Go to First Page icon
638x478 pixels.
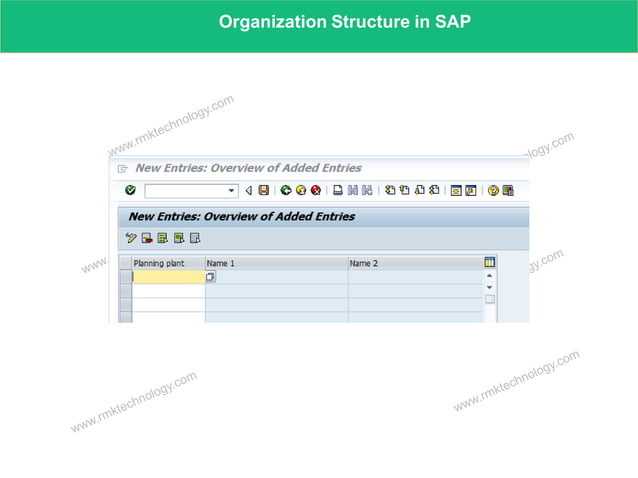click(390, 190)
